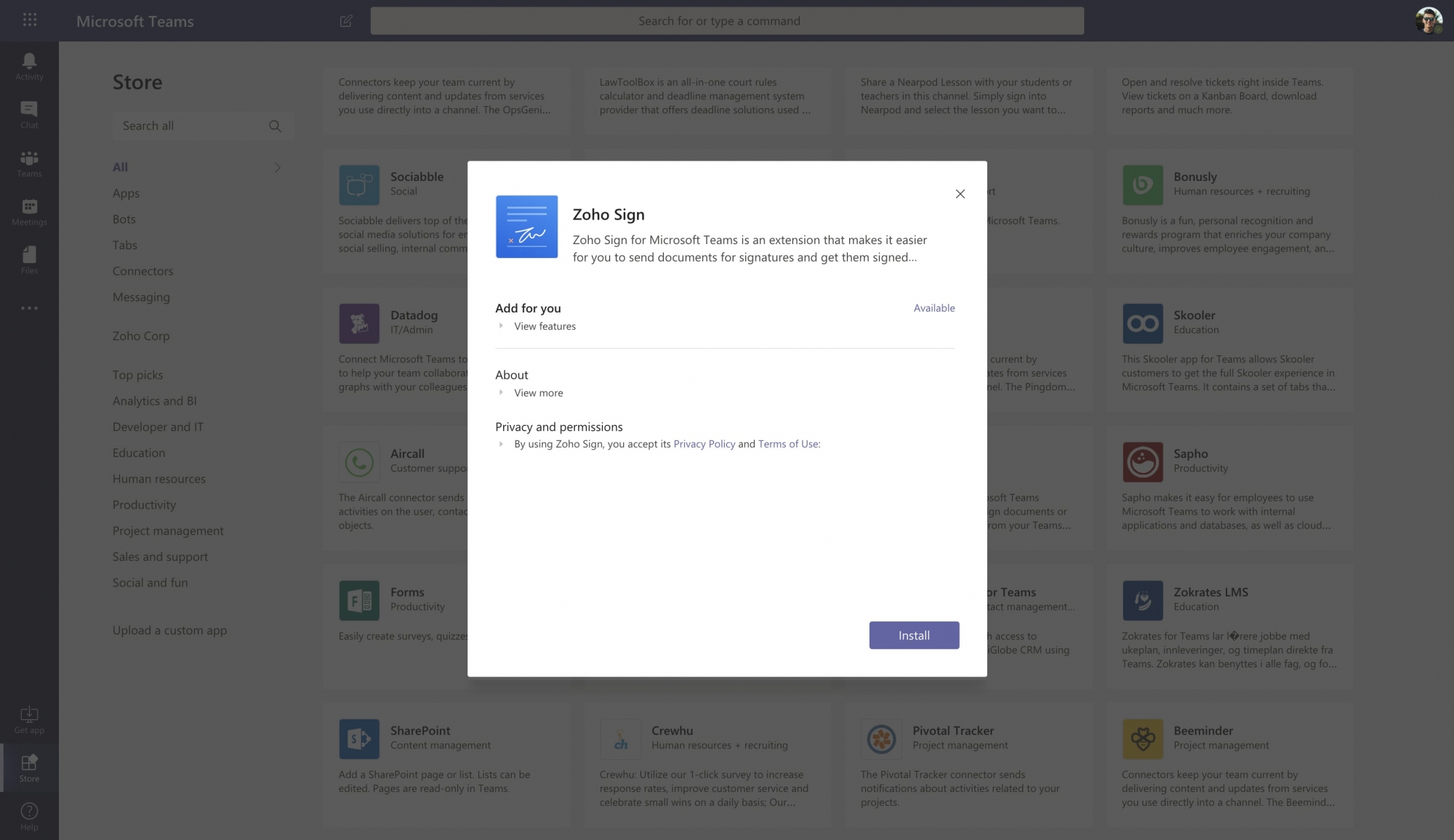Image resolution: width=1454 pixels, height=840 pixels.
Task: Open the Store from the sidebar
Action: (29, 768)
